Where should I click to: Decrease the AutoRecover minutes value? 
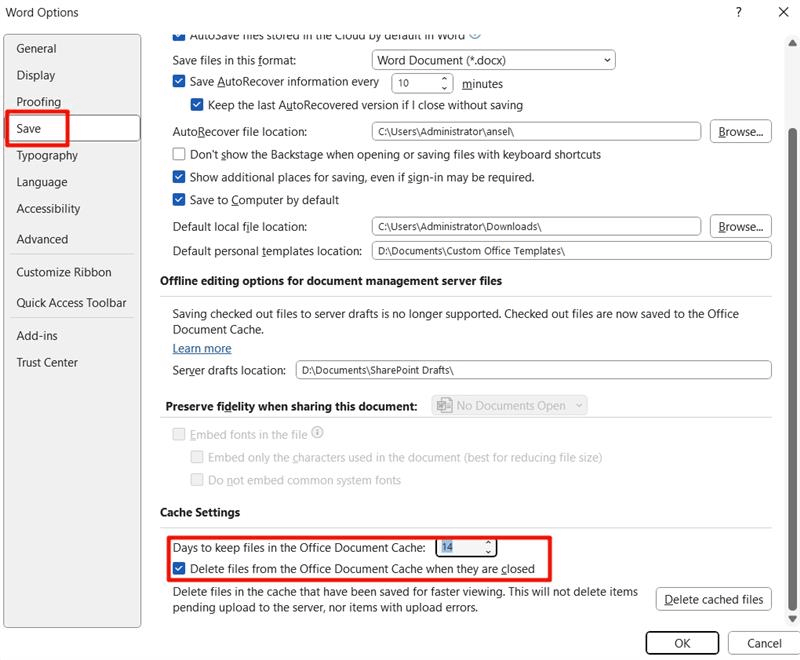tap(444, 88)
